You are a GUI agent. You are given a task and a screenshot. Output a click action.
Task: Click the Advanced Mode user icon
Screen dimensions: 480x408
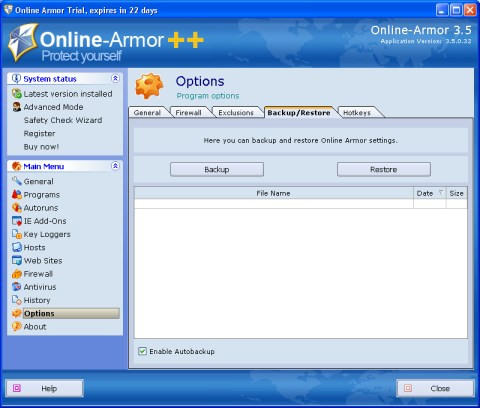(17, 107)
